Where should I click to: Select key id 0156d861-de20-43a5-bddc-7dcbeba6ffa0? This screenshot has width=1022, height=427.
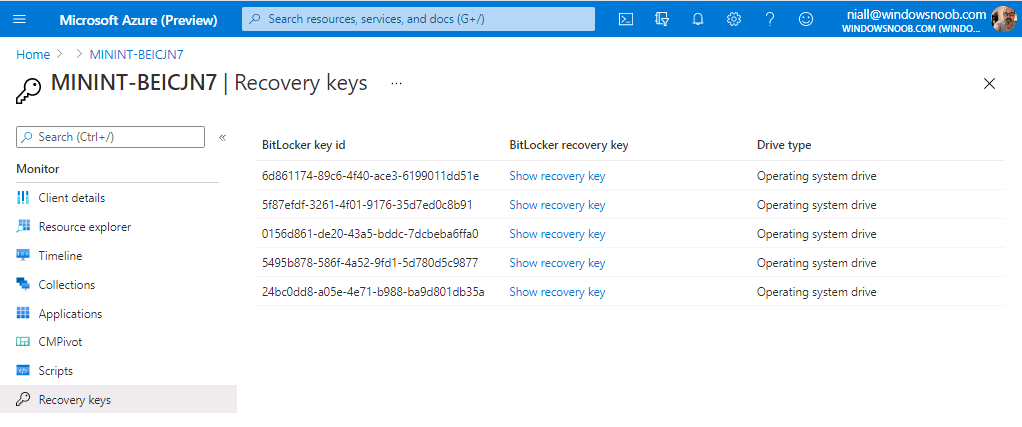(370, 233)
